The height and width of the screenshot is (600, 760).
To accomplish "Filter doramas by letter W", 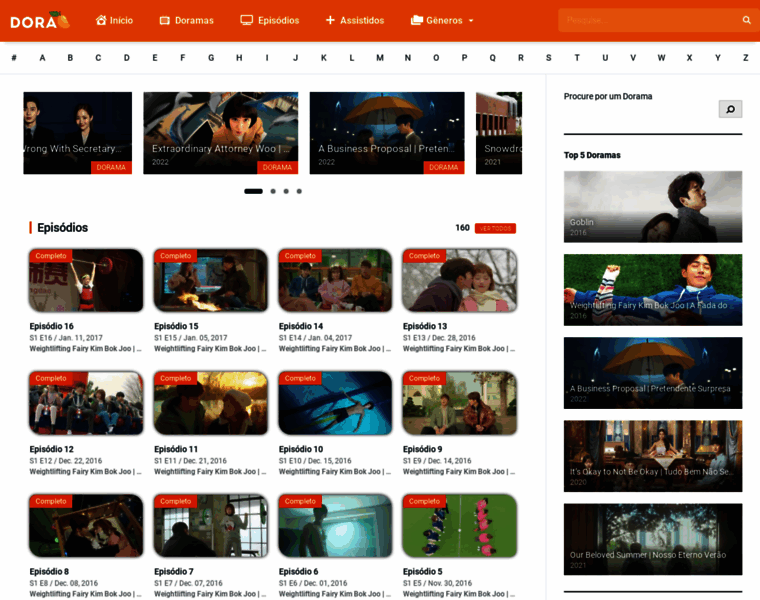I will [661, 58].
